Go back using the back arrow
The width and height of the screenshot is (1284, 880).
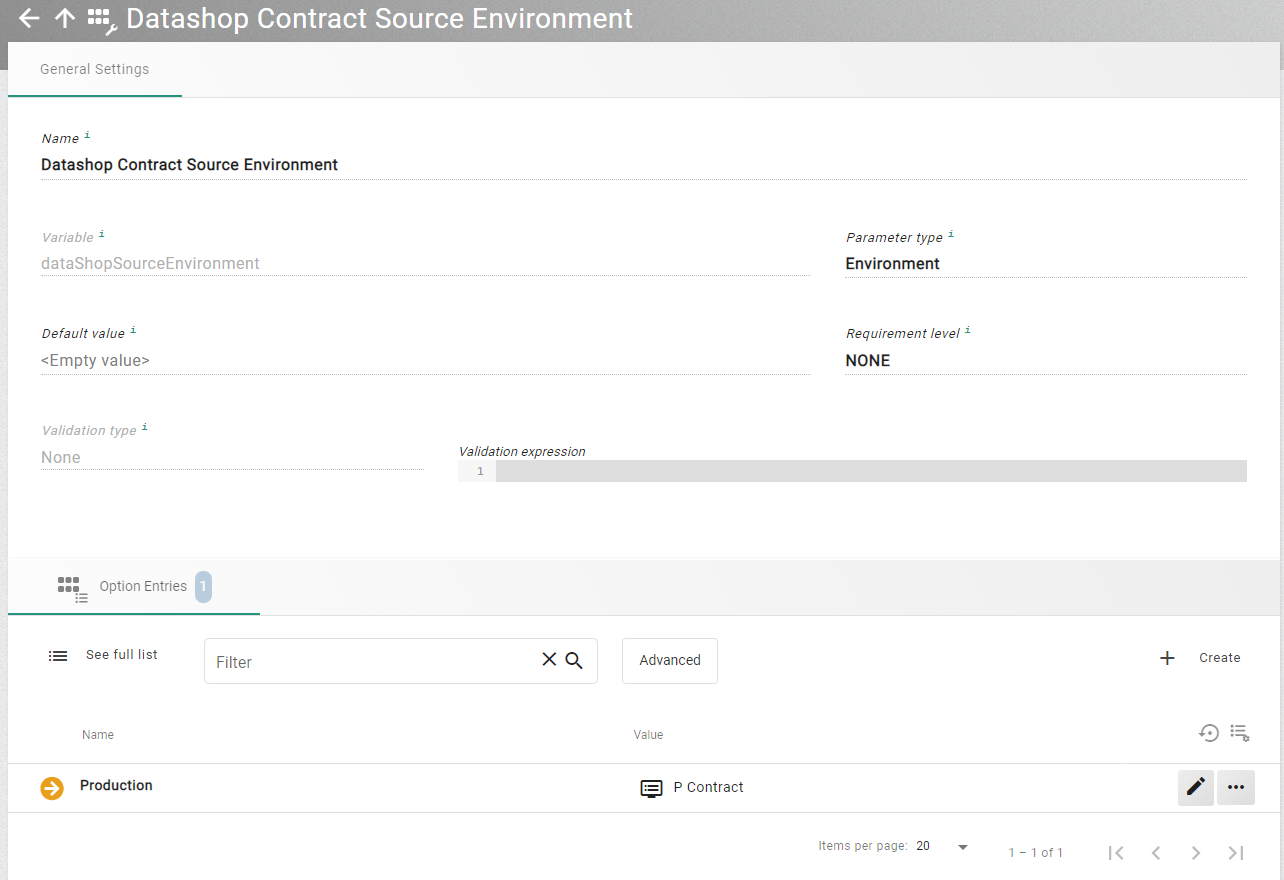click(x=27, y=18)
